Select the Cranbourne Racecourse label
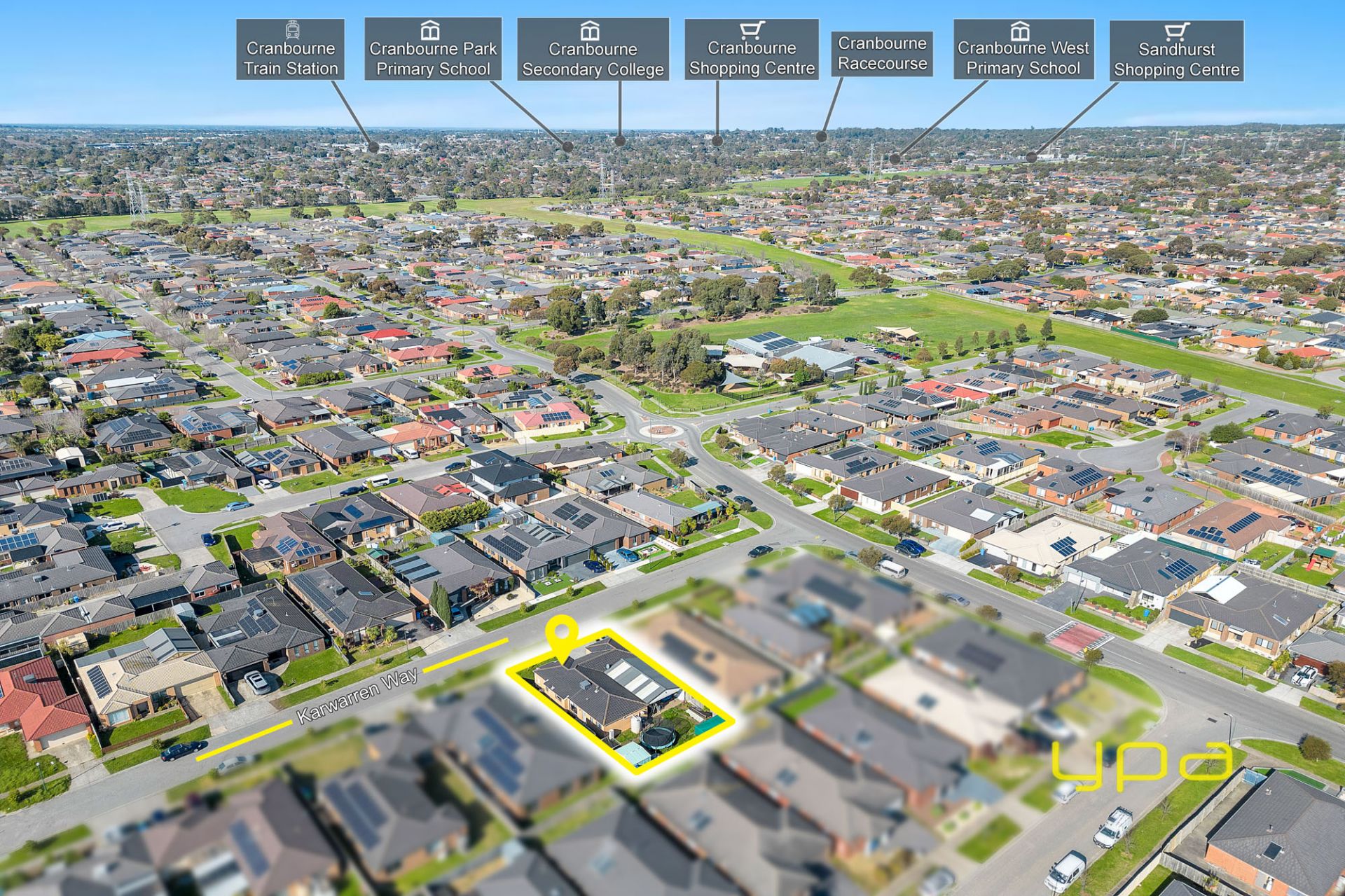The image size is (1345, 896). pyautogui.click(x=882, y=53)
